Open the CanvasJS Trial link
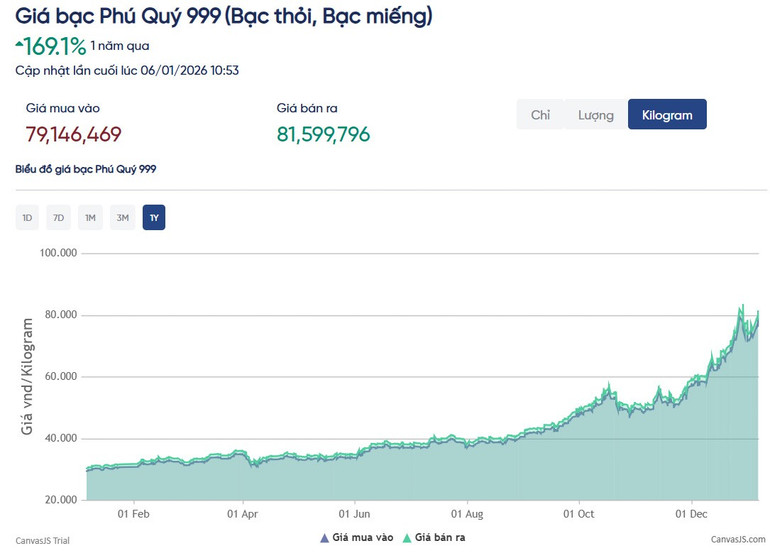Viewport: 770px width, 554px height. click(x=42, y=540)
